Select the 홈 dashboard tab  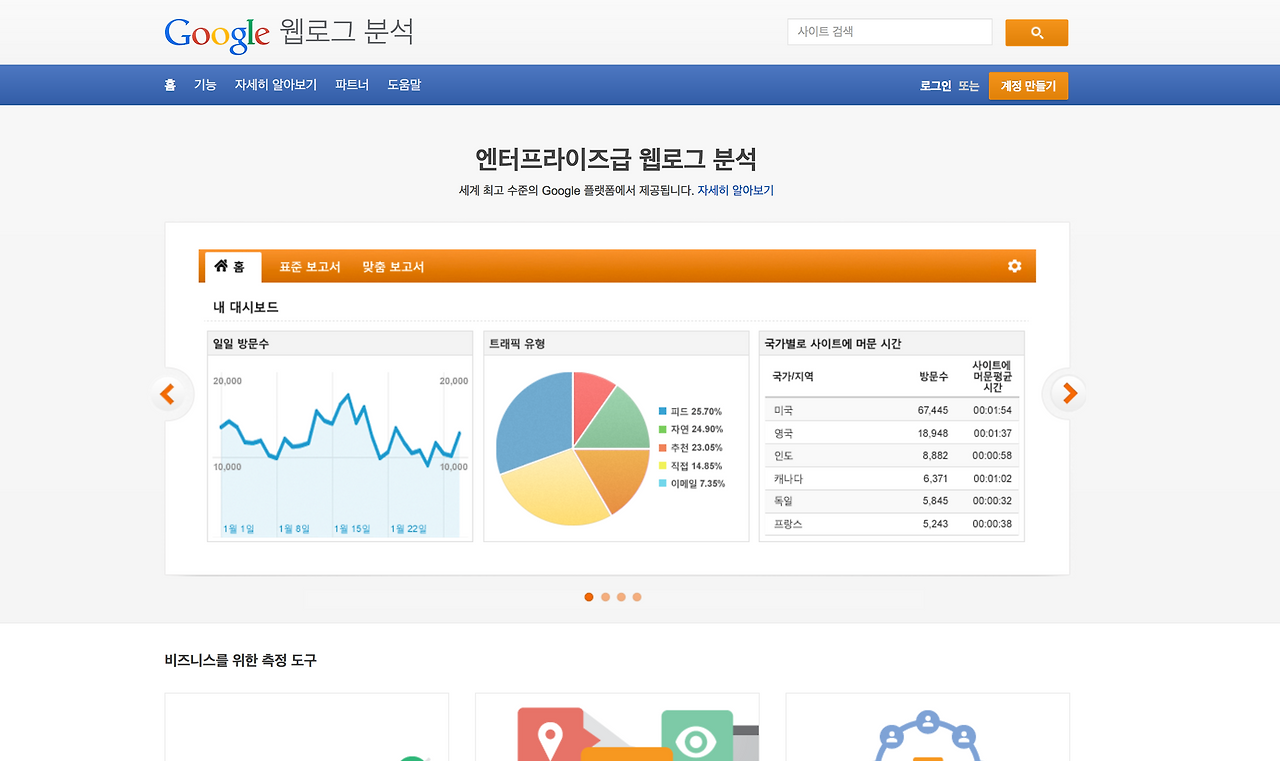pos(232,267)
